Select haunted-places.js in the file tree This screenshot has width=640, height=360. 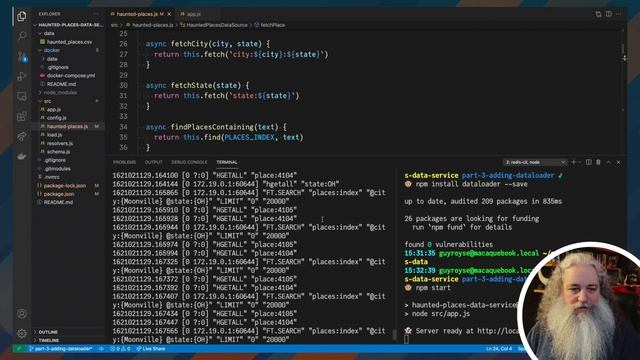[x=67, y=126]
